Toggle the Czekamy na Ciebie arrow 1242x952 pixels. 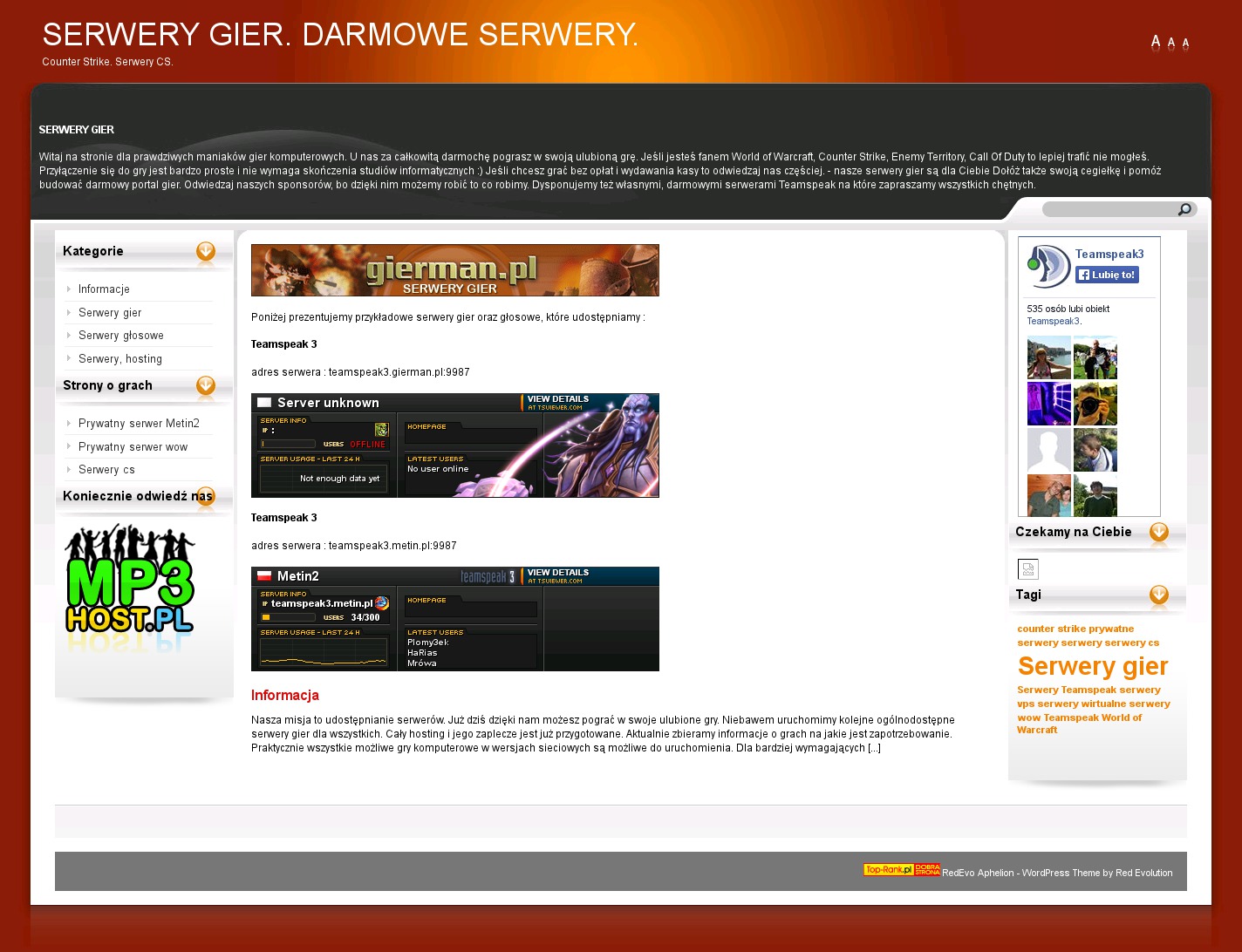pyautogui.click(x=1159, y=533)
